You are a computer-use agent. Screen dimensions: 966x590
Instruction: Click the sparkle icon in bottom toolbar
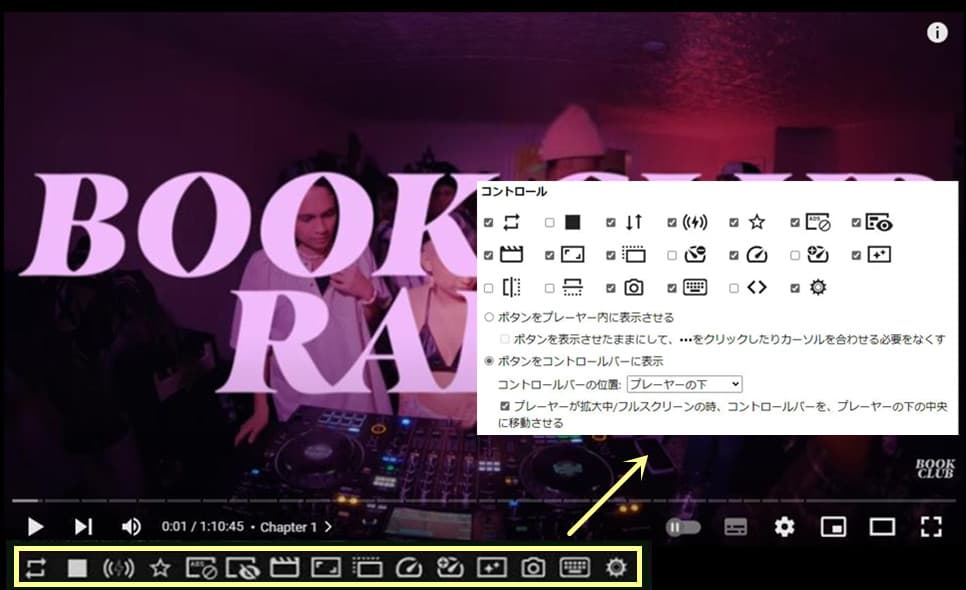(x=492, y=567)
